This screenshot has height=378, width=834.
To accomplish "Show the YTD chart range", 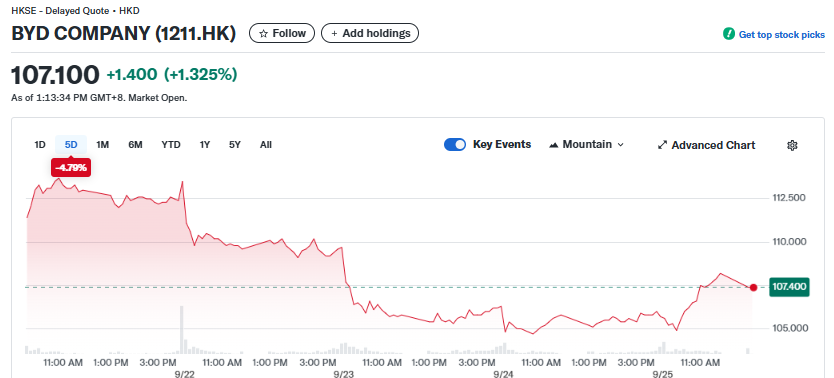I will (x=171, y=145).
